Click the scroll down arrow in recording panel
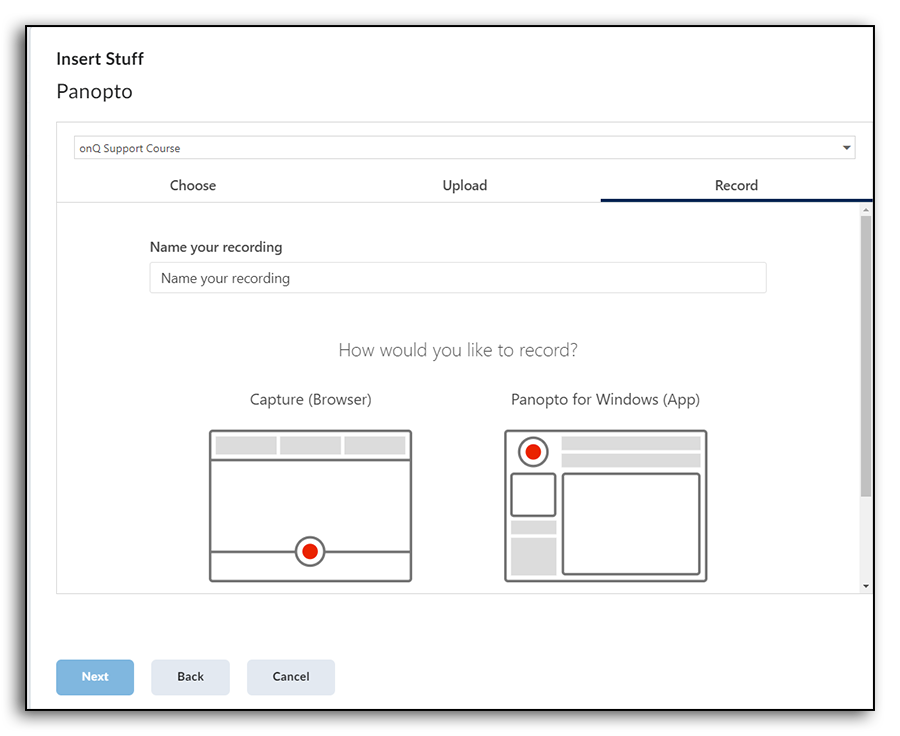The height and width of the screenshot is (736, 900). pos(865,586)
